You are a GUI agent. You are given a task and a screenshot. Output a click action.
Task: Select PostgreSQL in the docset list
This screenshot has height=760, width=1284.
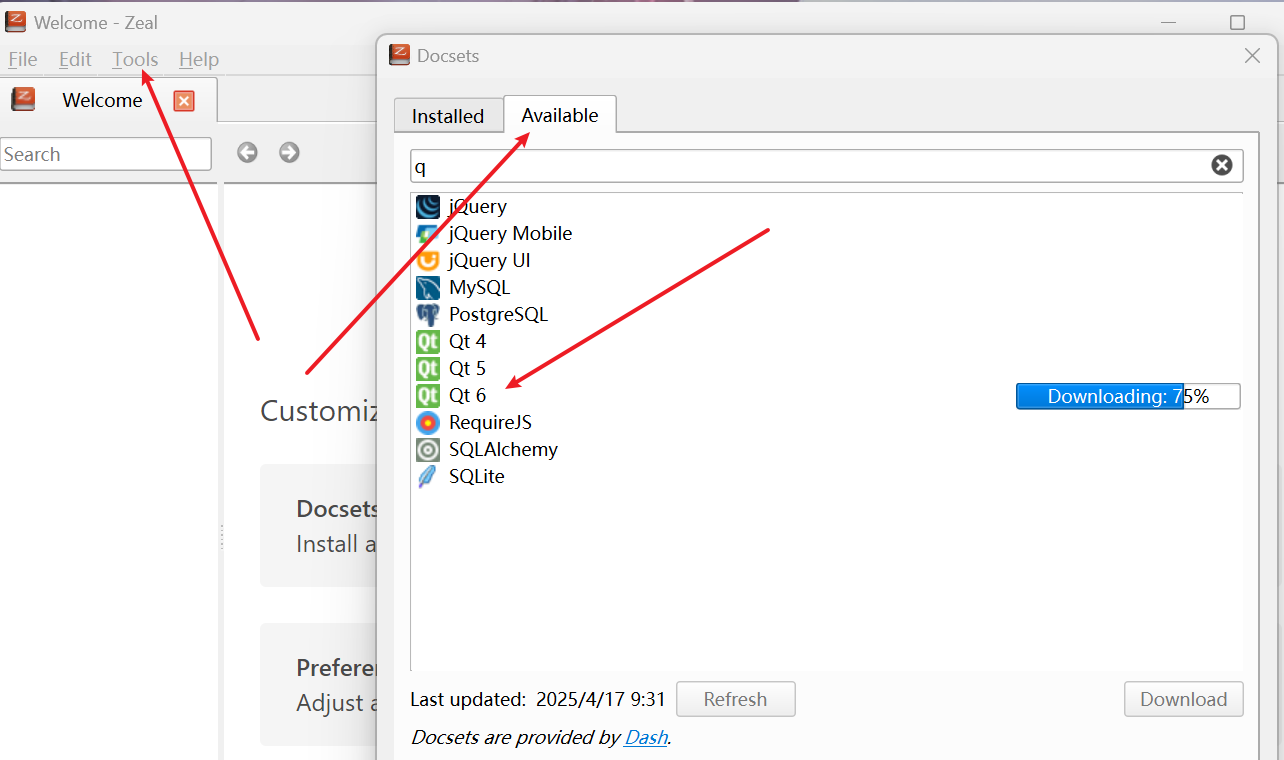(826, 315)
